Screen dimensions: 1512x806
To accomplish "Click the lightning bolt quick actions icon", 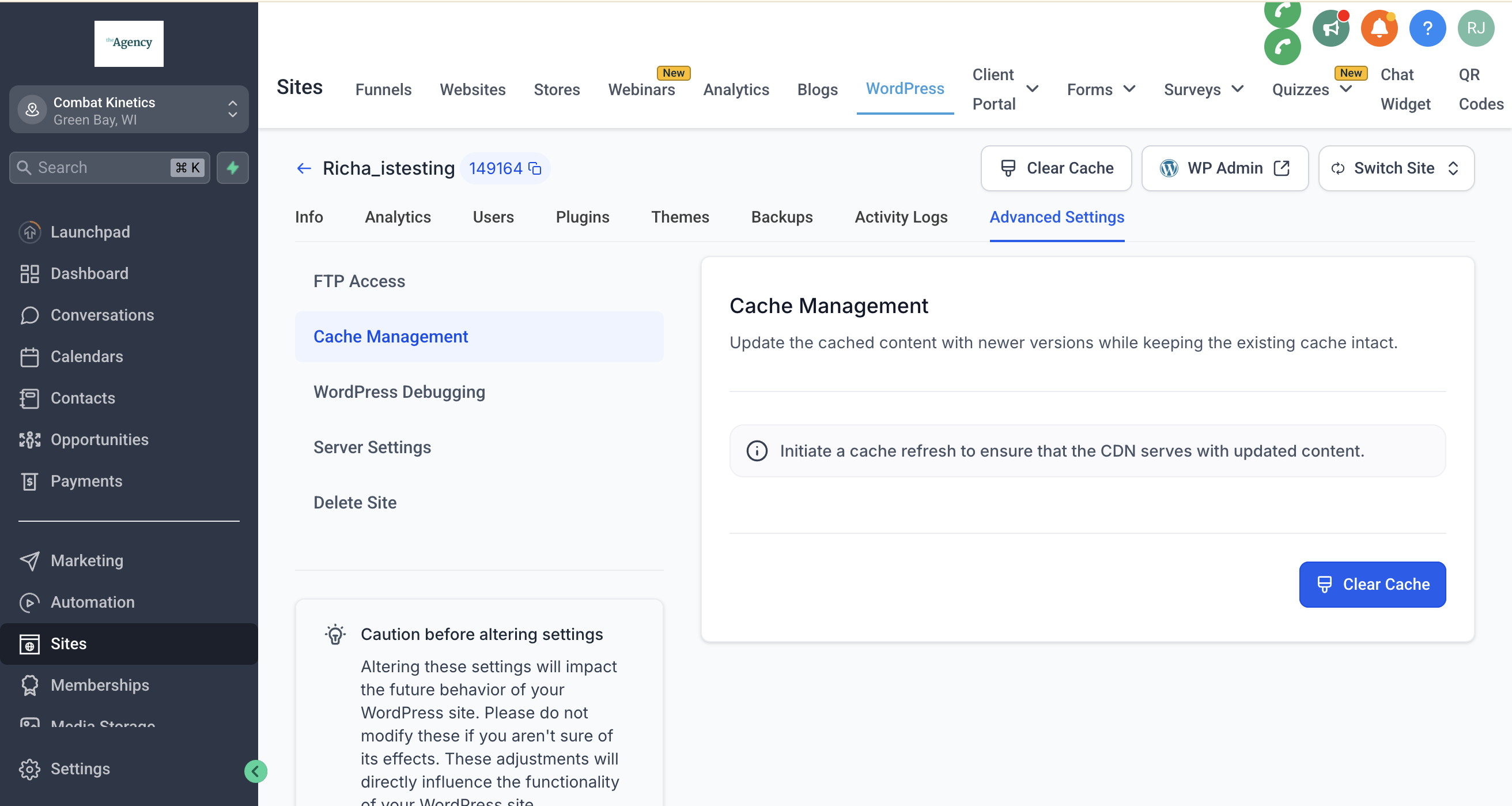I will (232, 168).
